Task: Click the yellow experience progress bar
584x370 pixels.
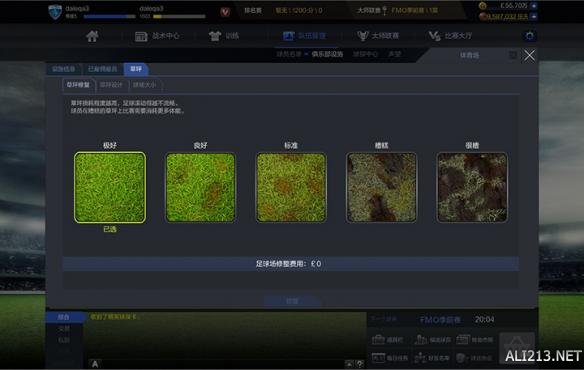Action: 179,16
